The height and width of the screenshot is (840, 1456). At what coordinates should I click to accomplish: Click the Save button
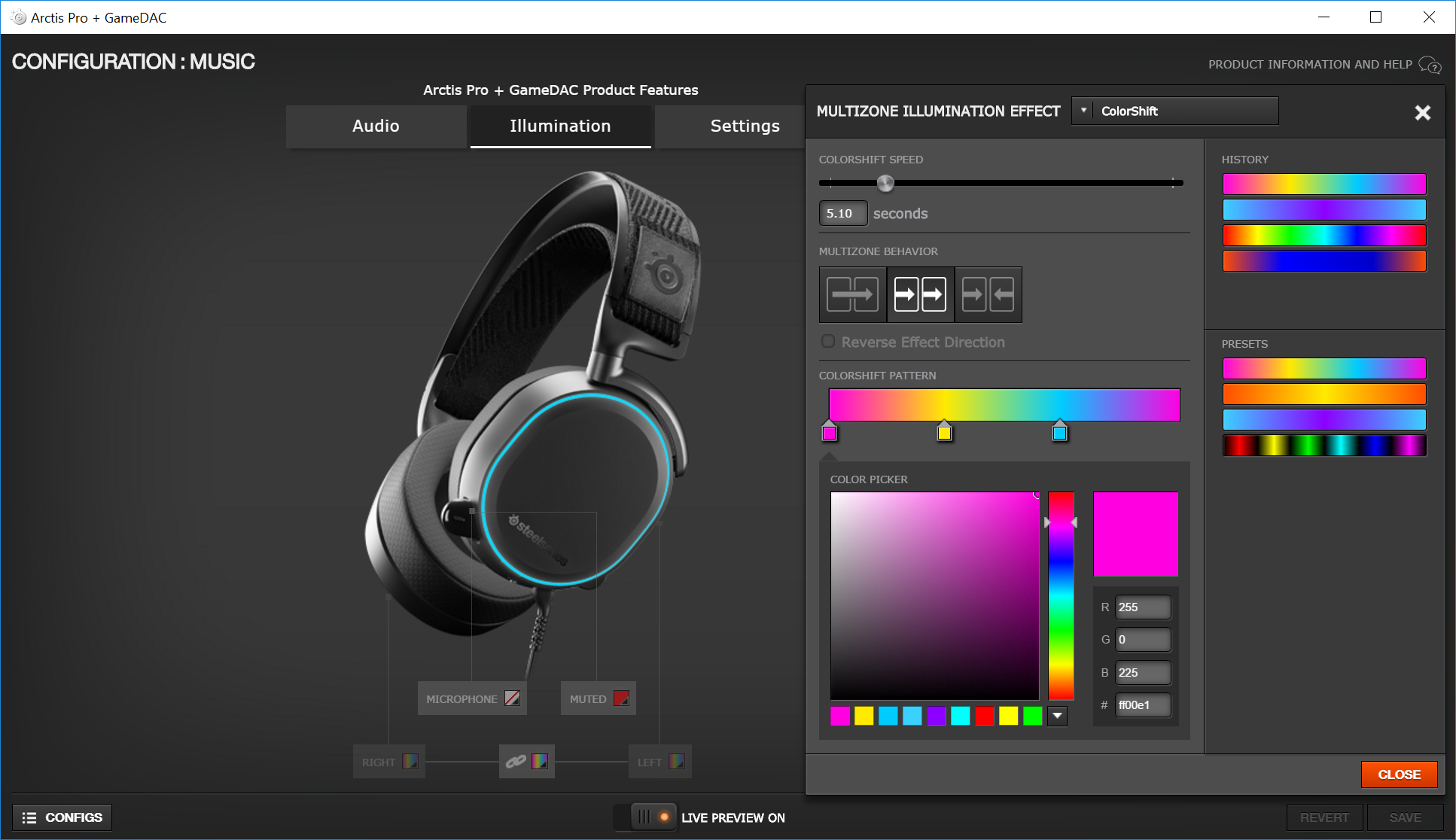coord(1405,815)
